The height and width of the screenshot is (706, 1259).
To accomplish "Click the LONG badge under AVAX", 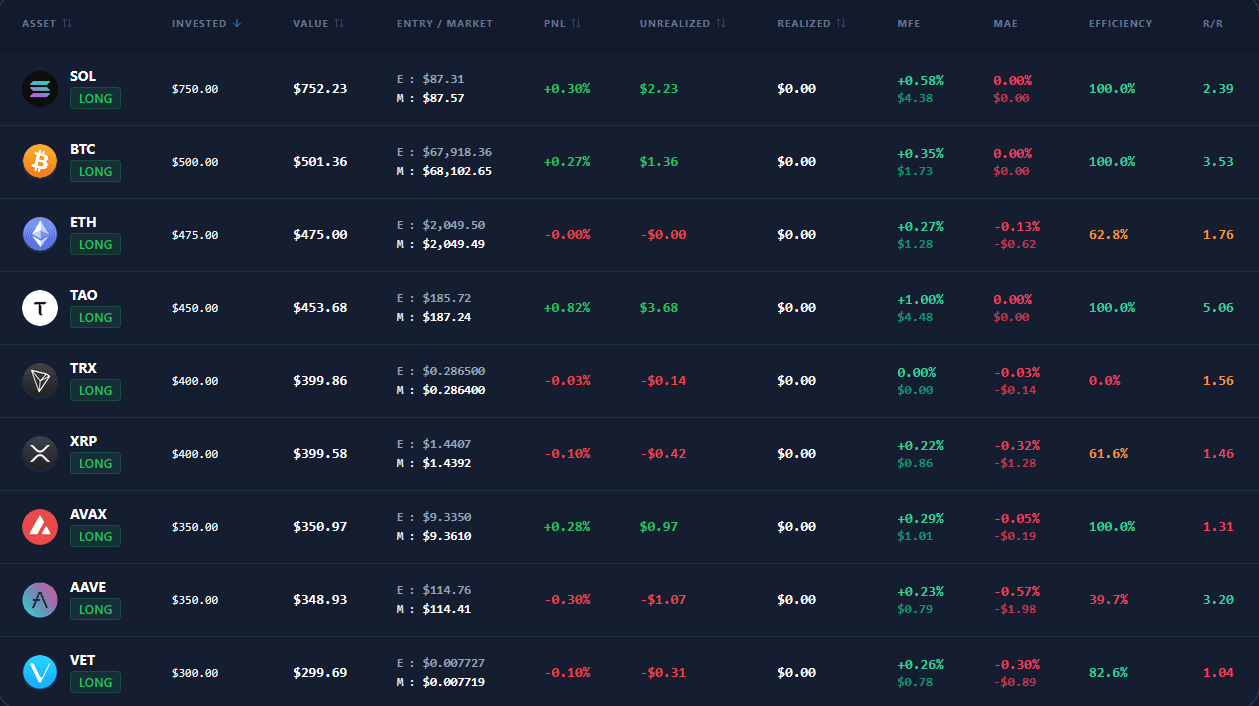I will click(95, 536).
